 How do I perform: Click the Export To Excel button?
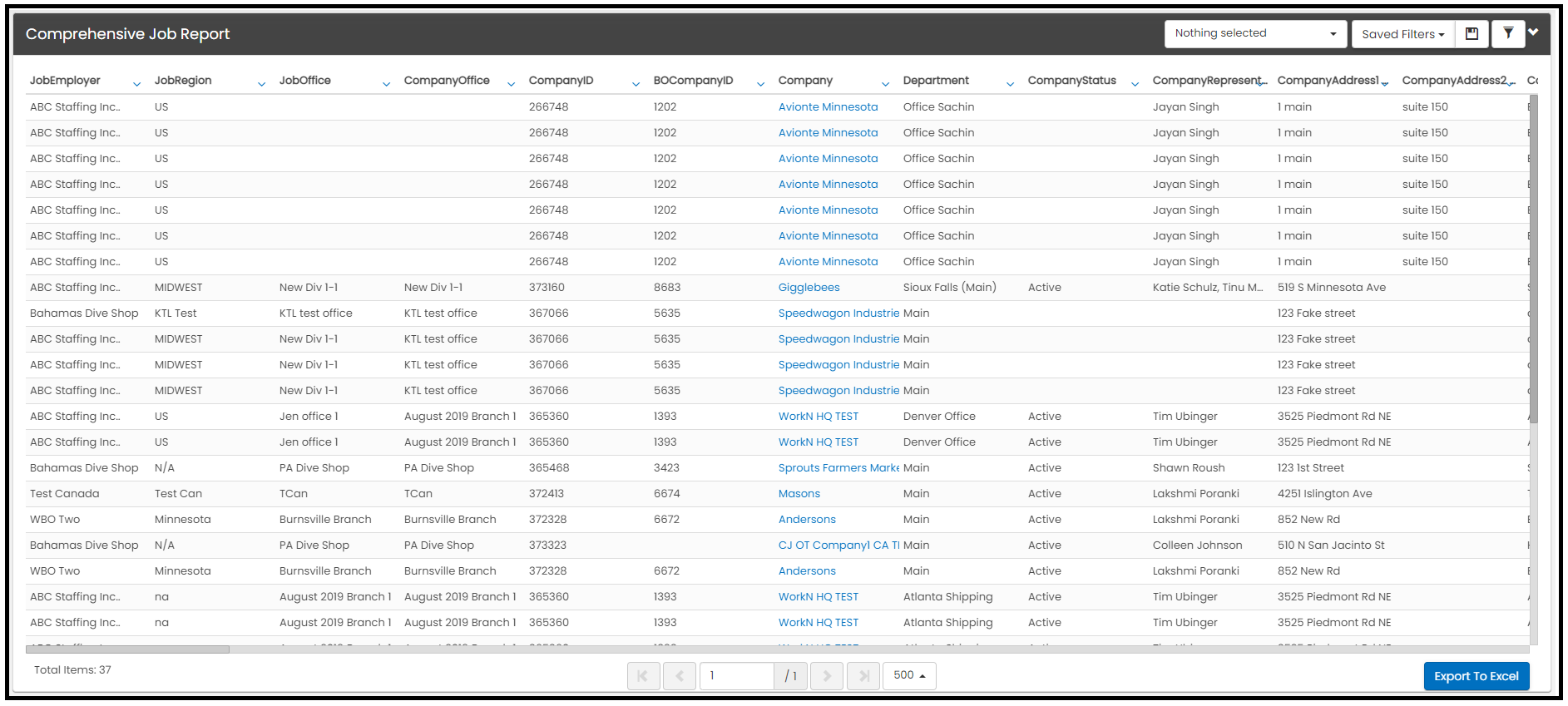point(1476,676)
